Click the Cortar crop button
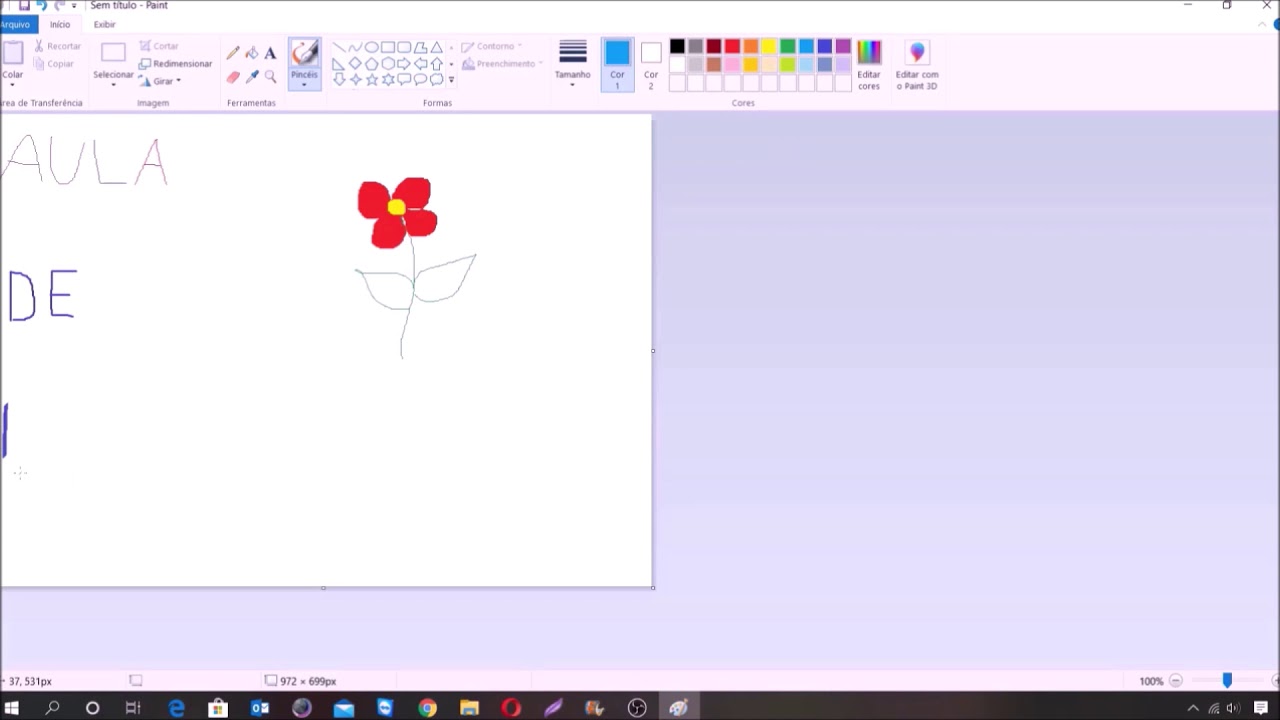This screenshot has height=720, width=1280. point(159,46)
